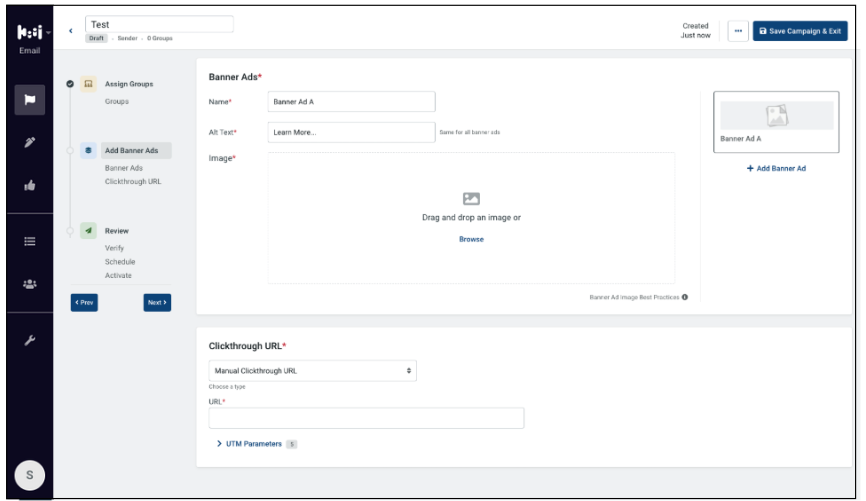
Task: Go to the Schedule sub-step
Action: 120,262
